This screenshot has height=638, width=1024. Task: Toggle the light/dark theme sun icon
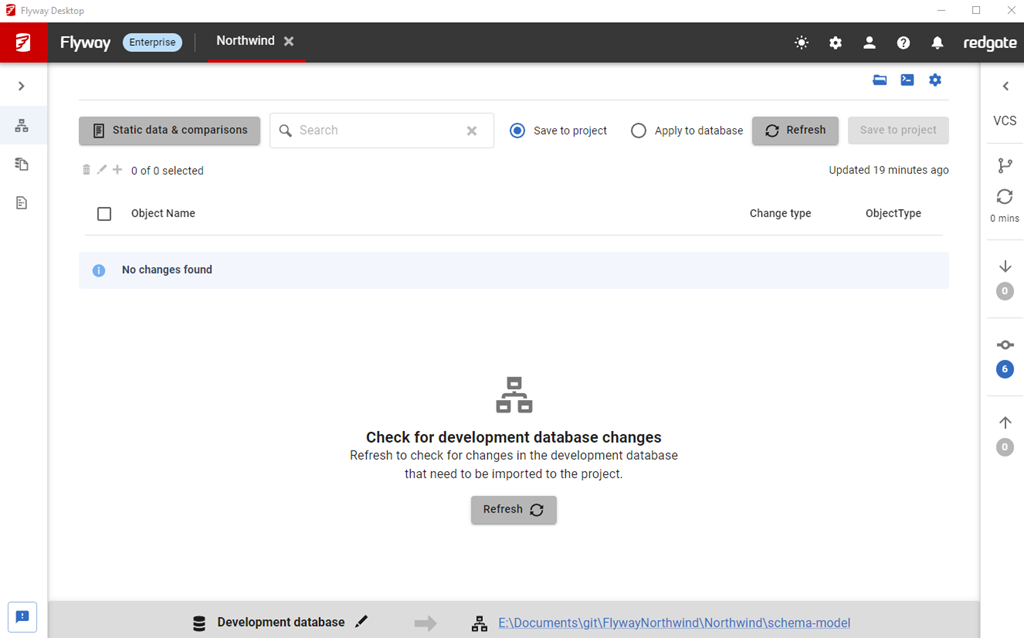coord(801,43)
